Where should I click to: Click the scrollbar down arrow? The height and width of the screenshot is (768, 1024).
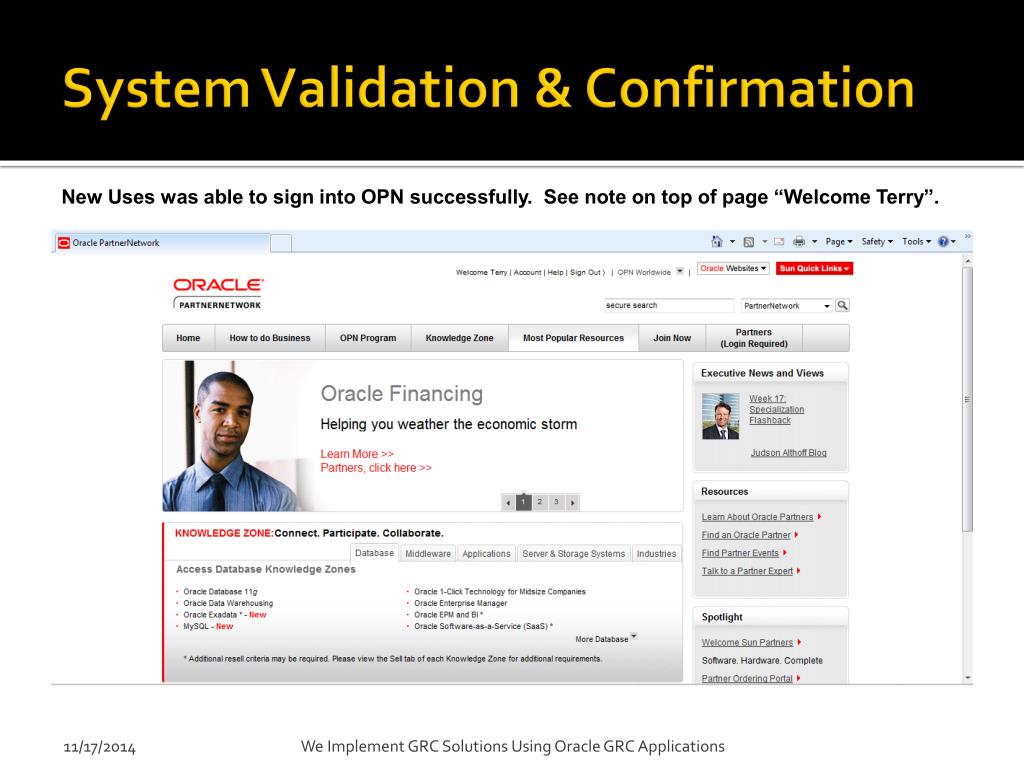click(967, 678)
